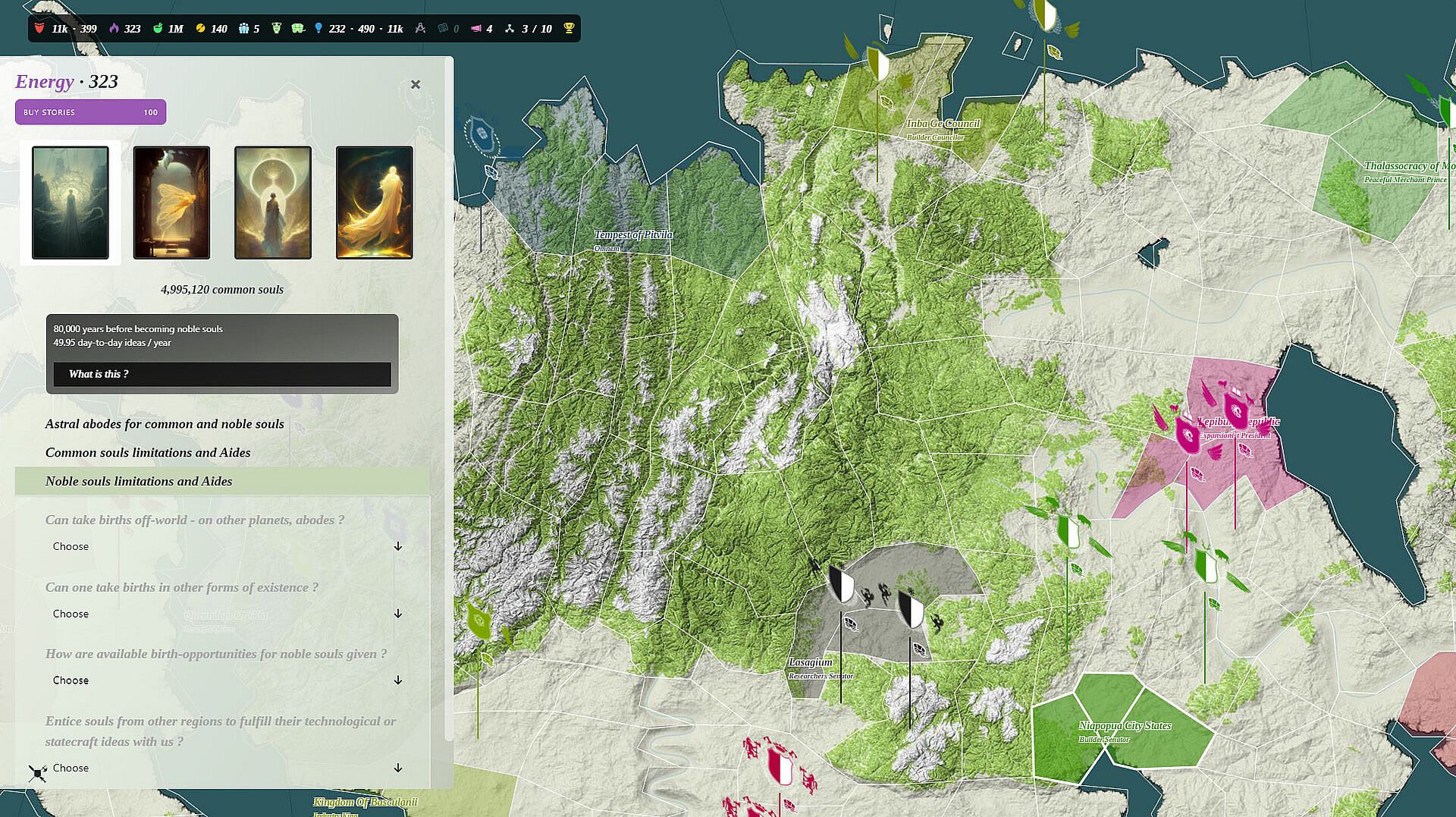
Task: Click the crossed swords icon at panel bottom
Action: tap(37, 772)
